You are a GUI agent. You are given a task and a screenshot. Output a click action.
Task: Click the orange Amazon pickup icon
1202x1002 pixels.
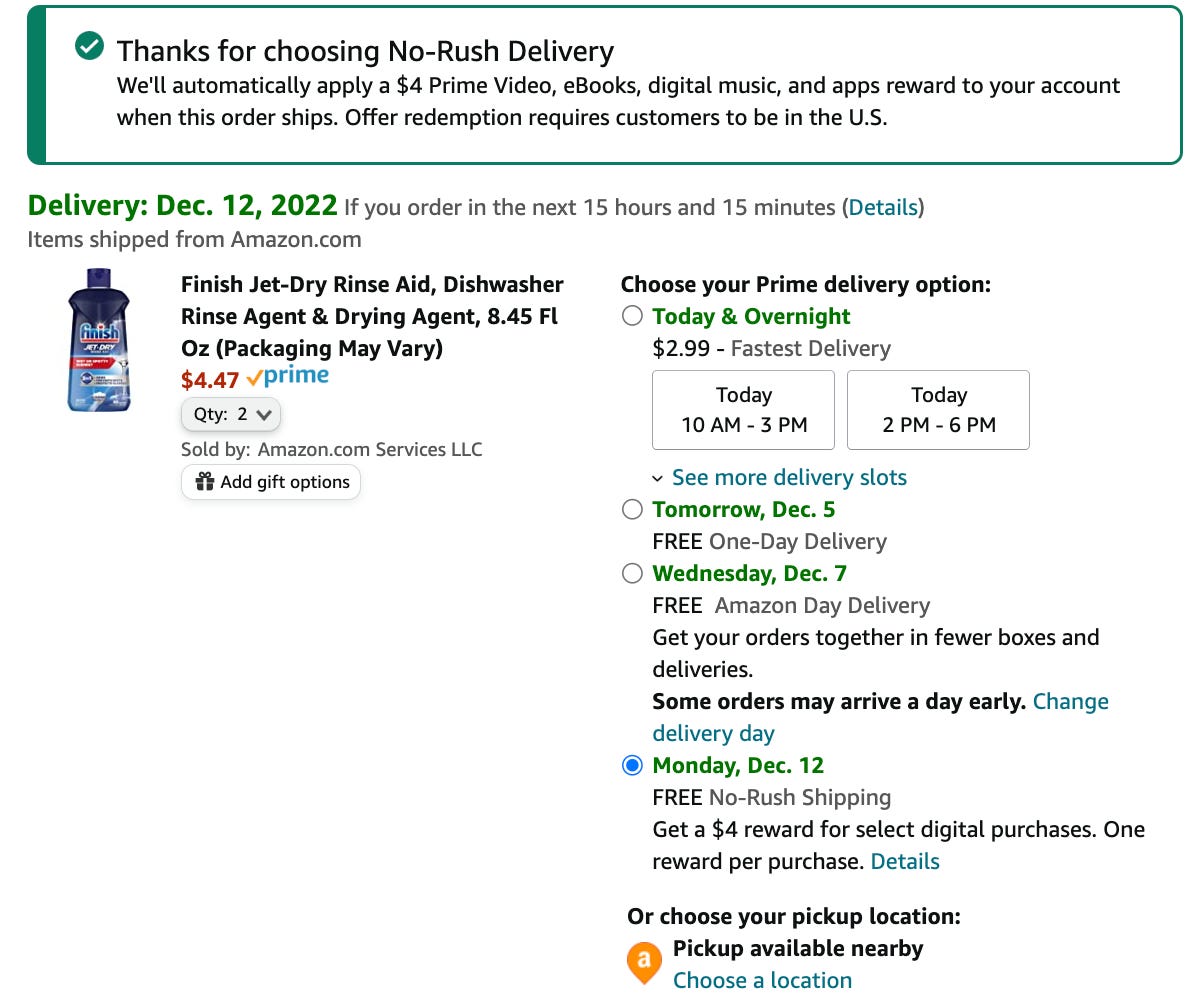(644, 962)
